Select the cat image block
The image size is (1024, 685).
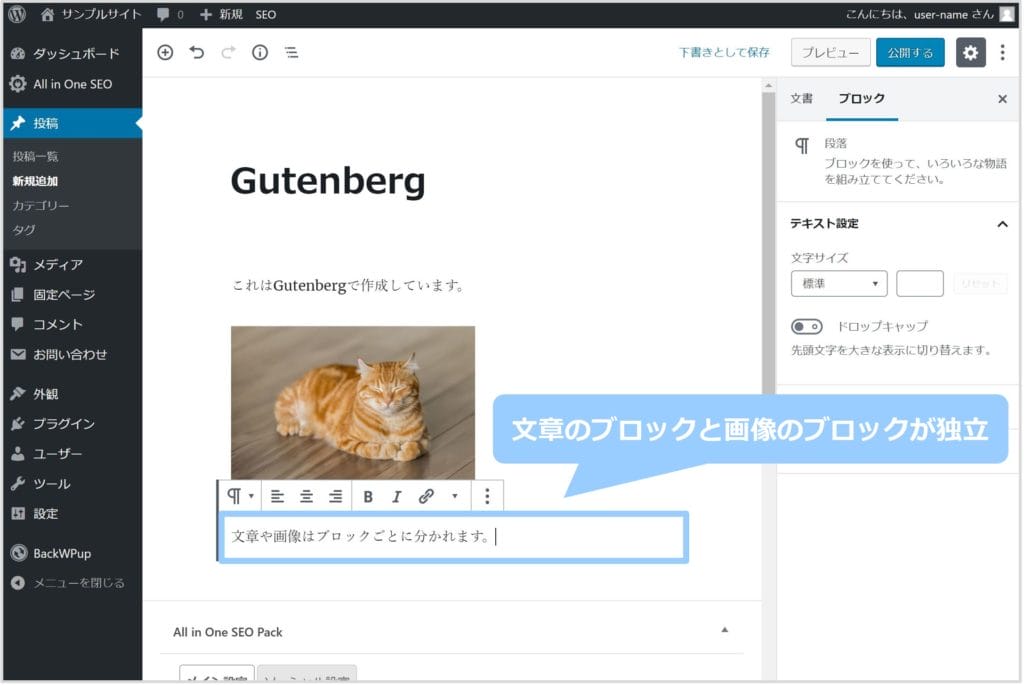(353, 402)
